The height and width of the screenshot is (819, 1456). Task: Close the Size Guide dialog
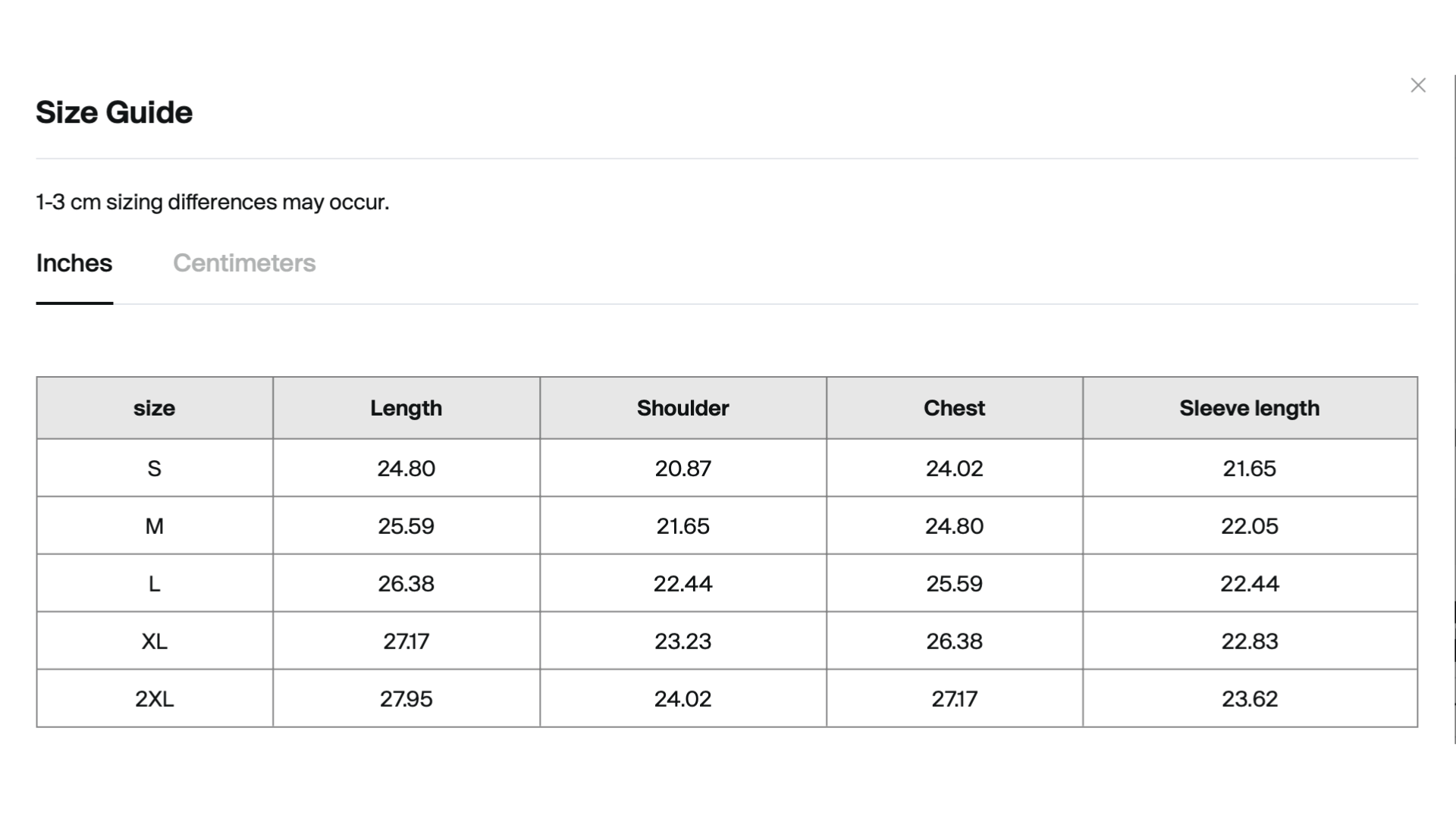pyautogui.click(x=1417, y=86)
